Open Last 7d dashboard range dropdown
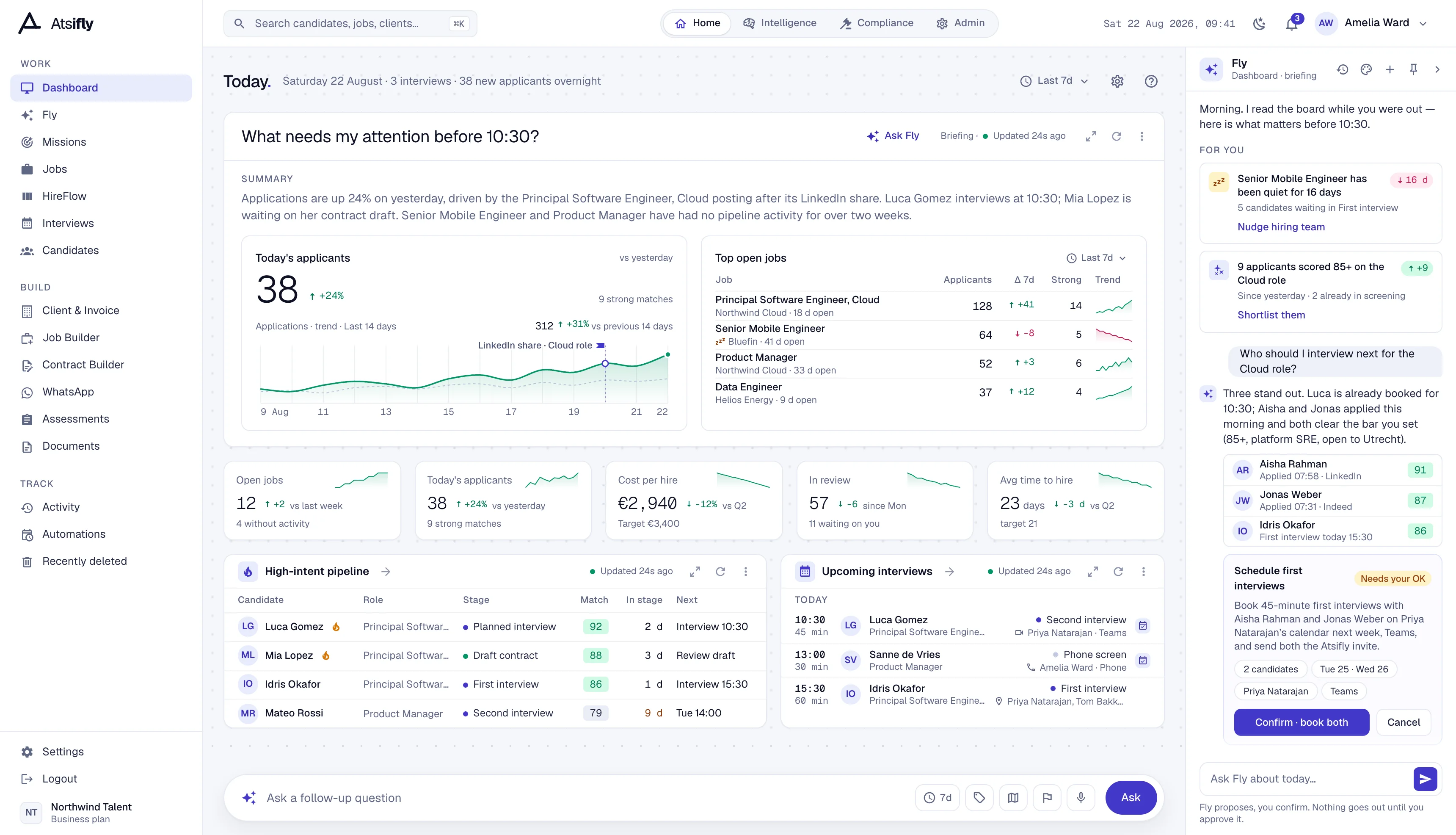The height and width of the screenshot is (835, 1456). tap(1054, 81)
